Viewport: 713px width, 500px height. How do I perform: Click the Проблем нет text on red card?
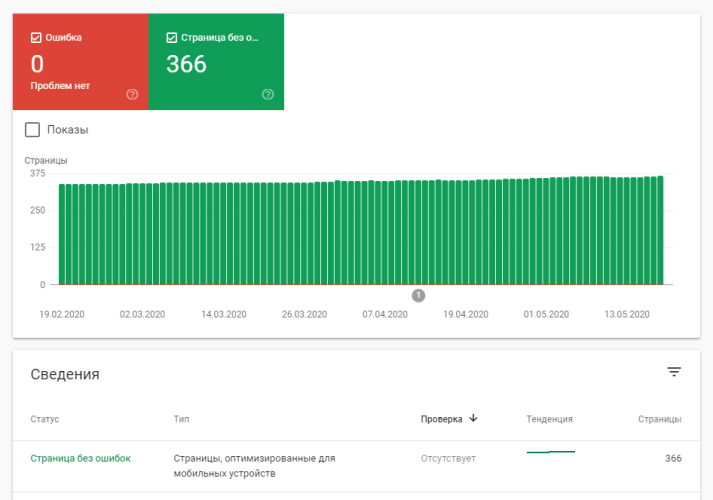pyautogui.click(x=60, y=85)
